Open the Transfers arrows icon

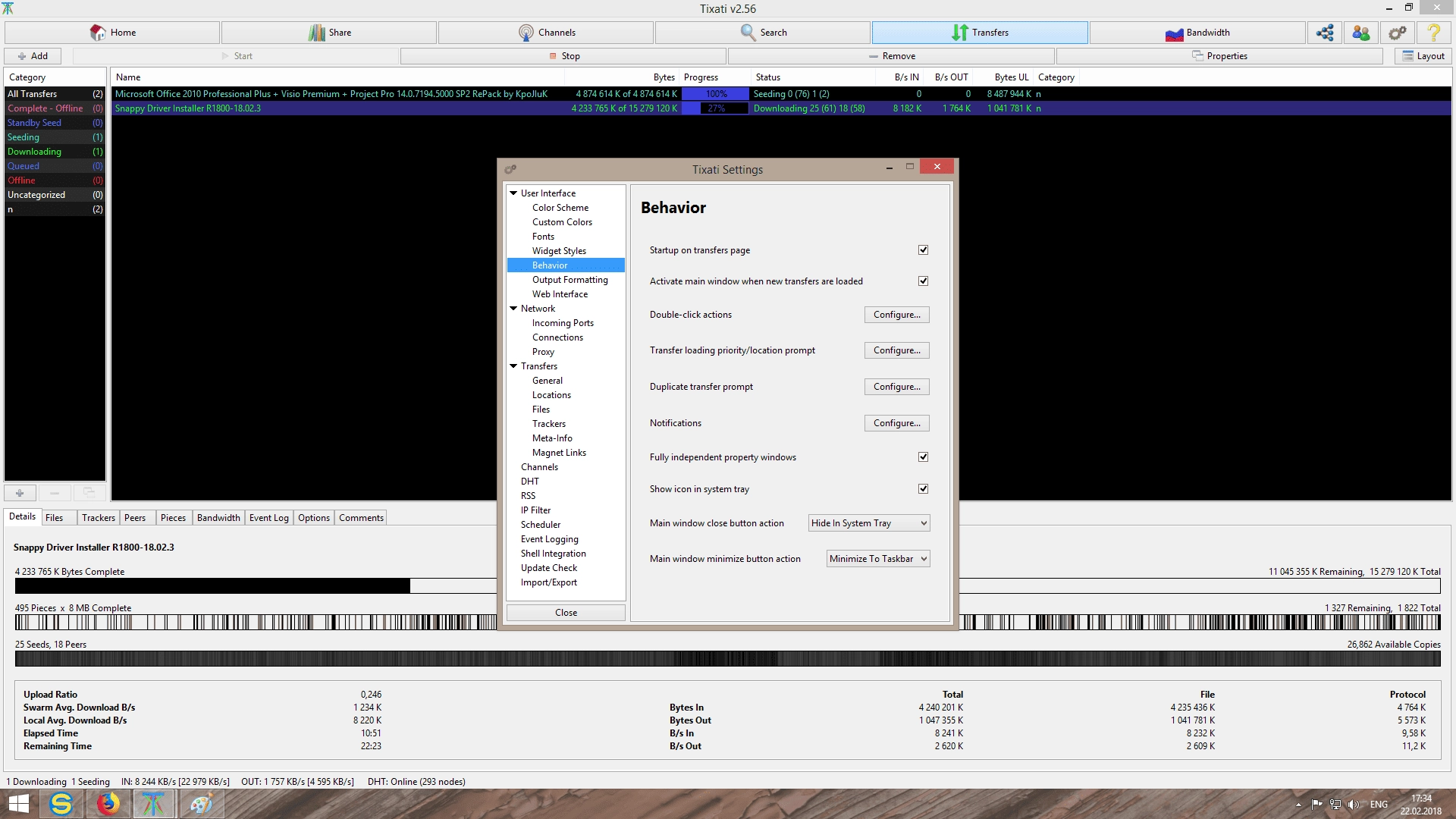point(960,33)
